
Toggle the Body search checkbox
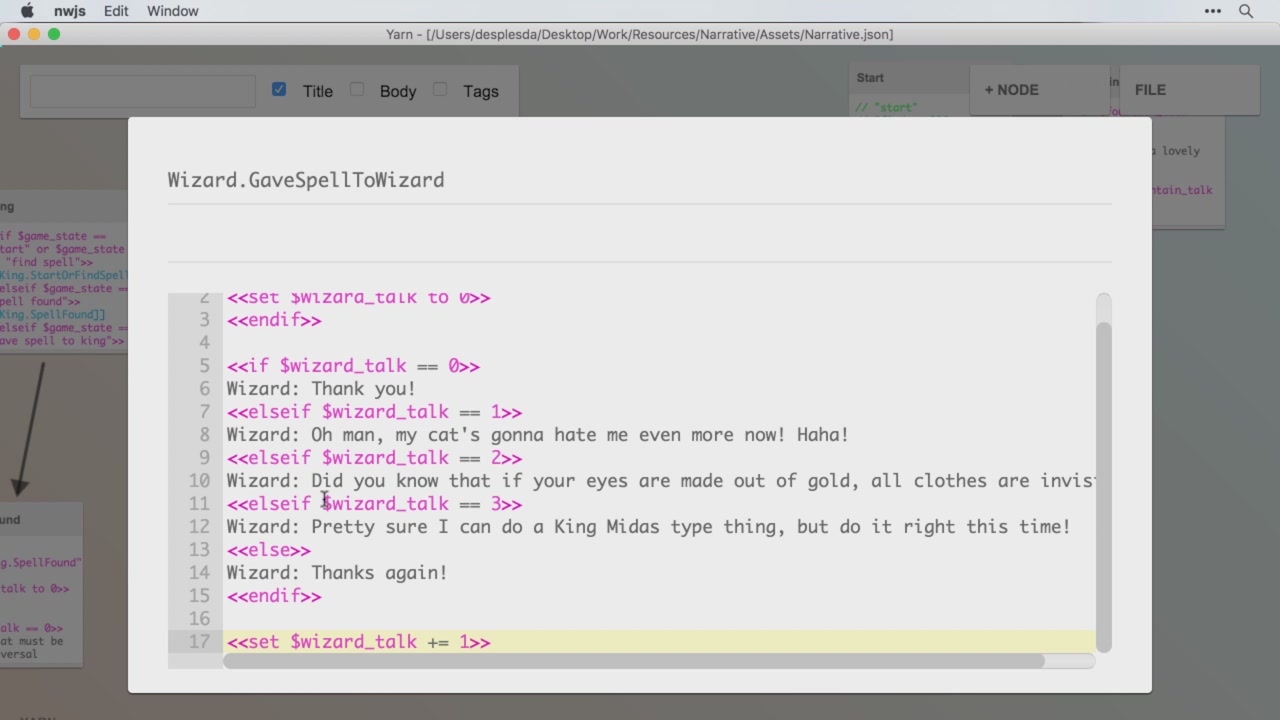(357, 89)
